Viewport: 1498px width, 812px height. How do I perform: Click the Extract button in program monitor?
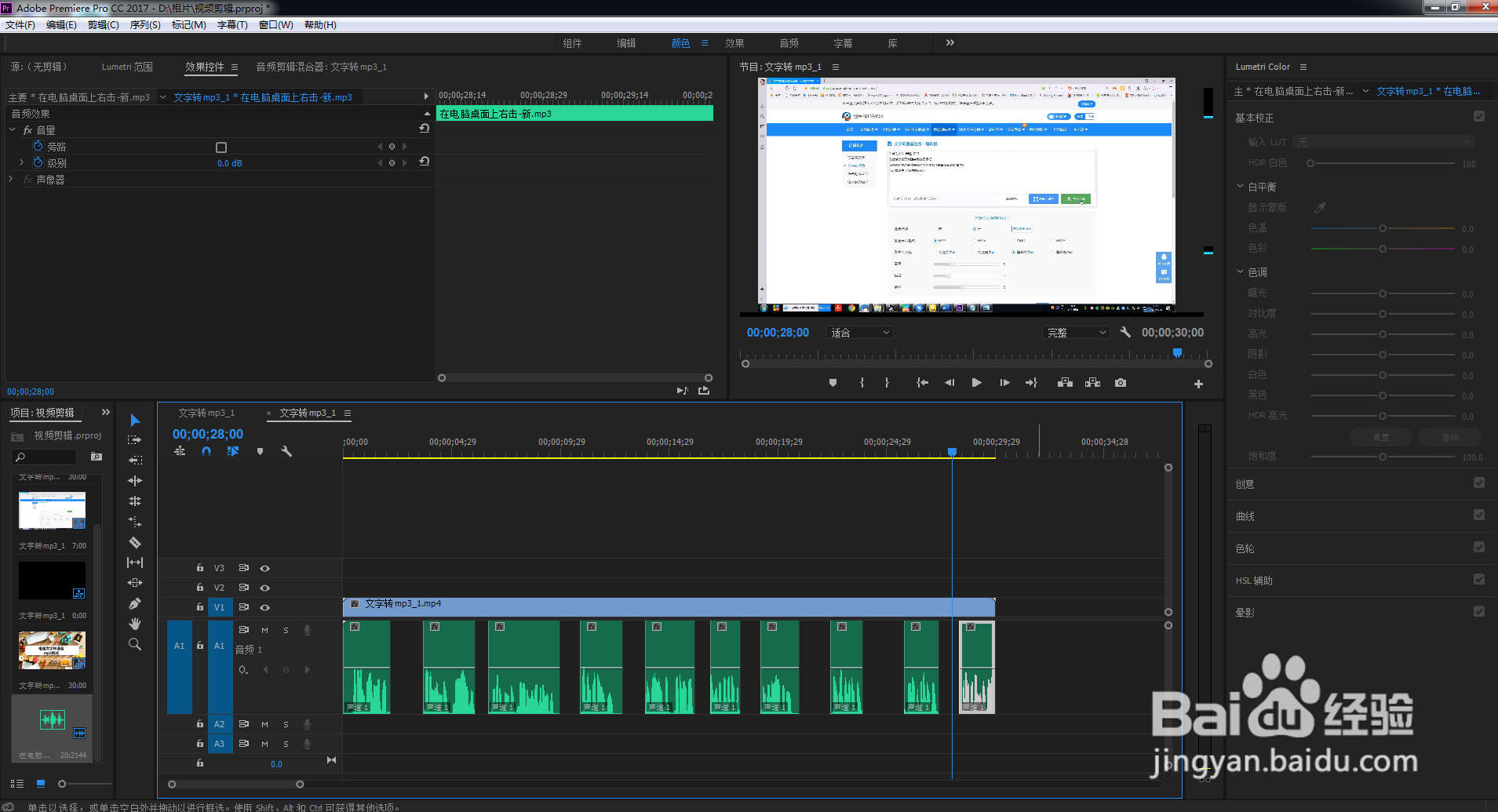point(1092,383)
